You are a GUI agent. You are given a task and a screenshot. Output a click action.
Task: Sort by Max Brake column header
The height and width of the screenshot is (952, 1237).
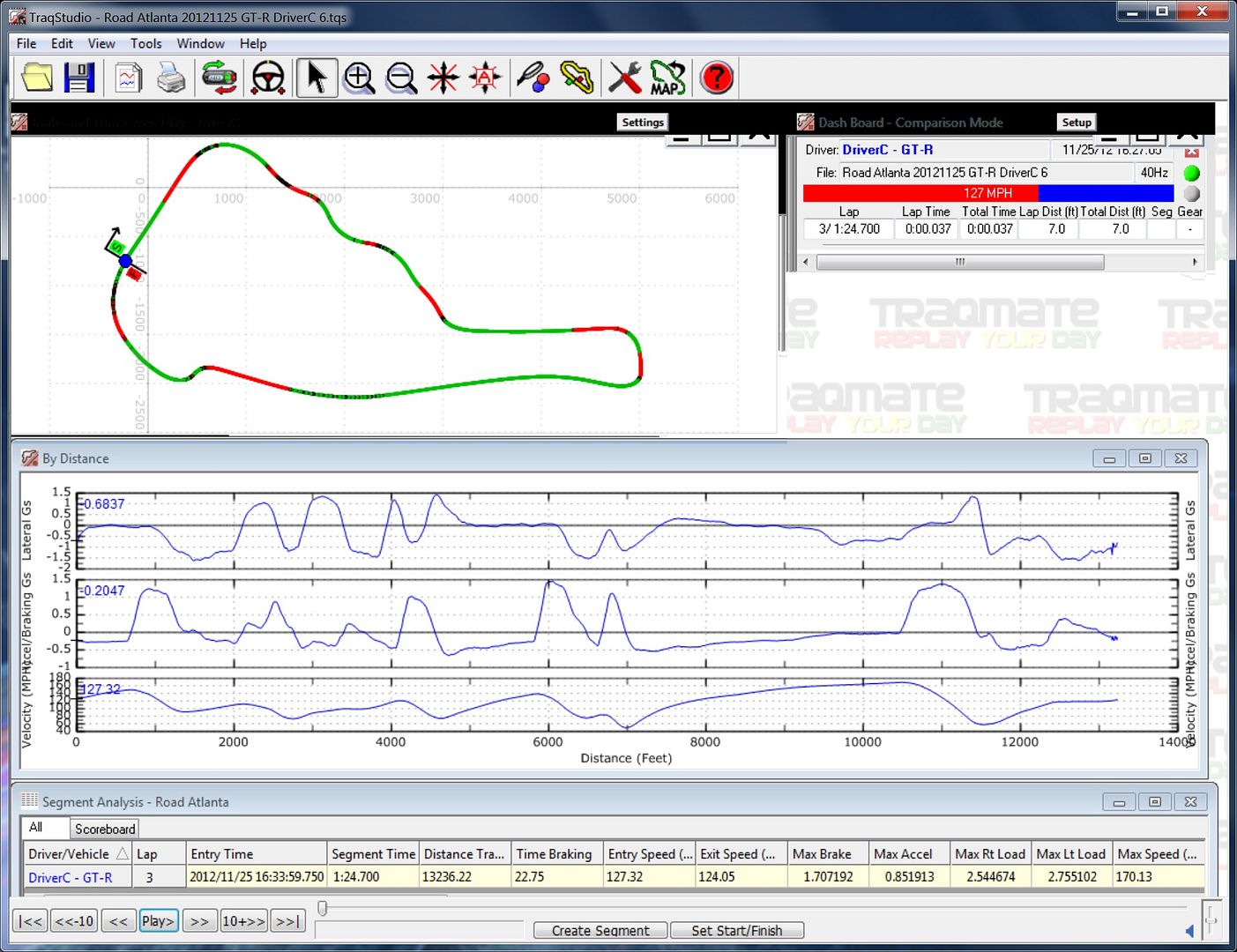(827, 853)
